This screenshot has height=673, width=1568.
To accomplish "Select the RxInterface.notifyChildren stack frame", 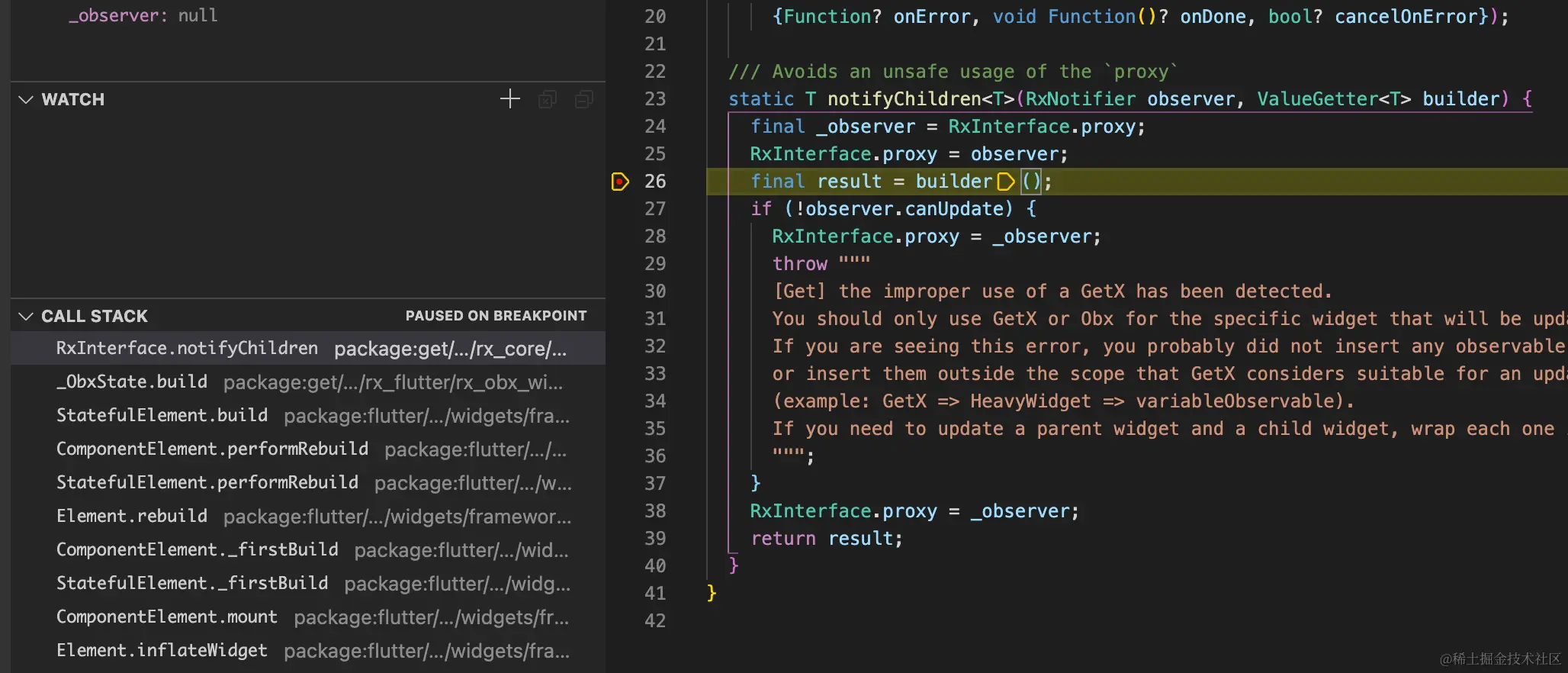I will tap(187, 349).
